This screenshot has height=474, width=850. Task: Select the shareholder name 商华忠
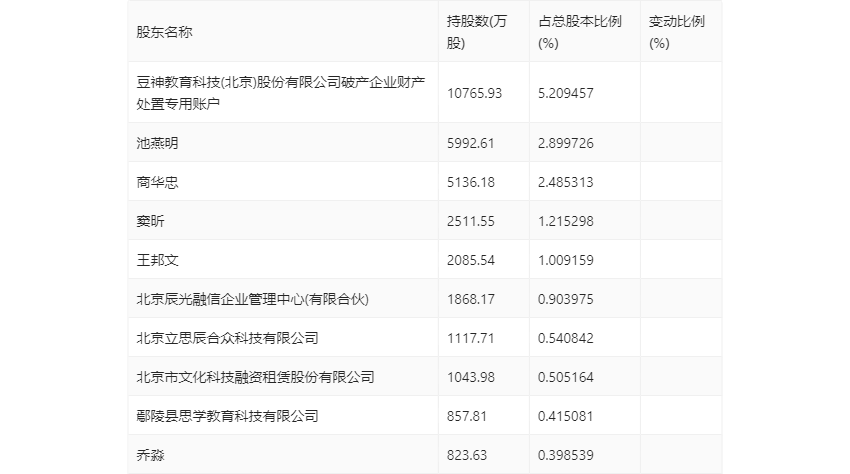pyautogui.click(x=157, y=182)
